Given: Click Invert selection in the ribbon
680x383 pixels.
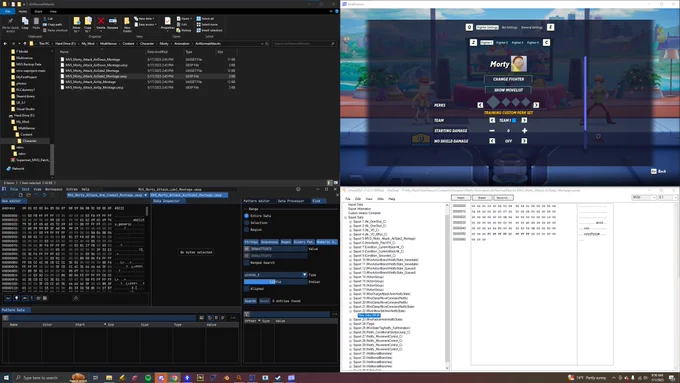Looking at the screenshot, I should (210, 30).
